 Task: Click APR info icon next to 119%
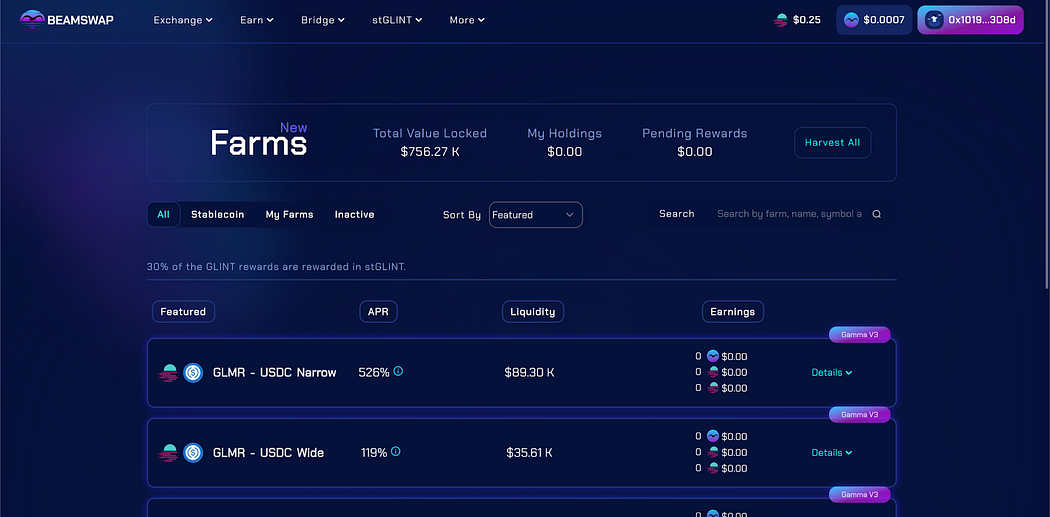pyautogui.click(x=396, y=451)
